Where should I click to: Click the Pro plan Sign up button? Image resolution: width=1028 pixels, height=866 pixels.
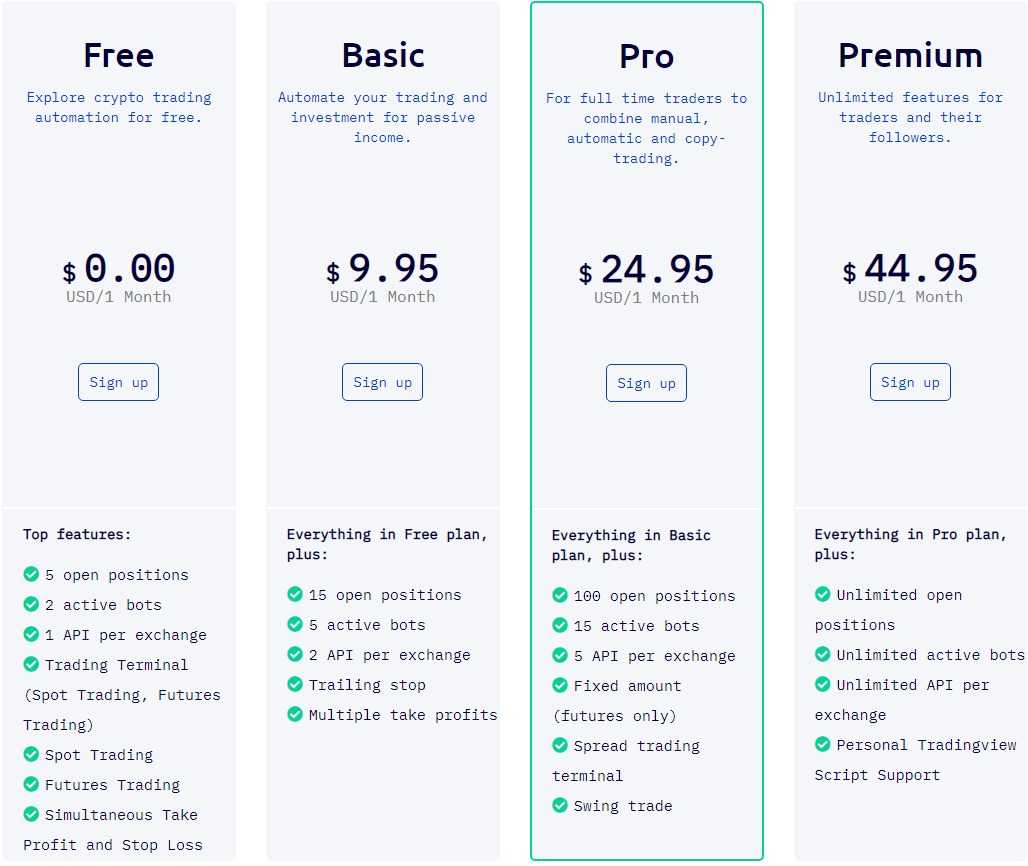pyautogui.click(x=646, y=383)
